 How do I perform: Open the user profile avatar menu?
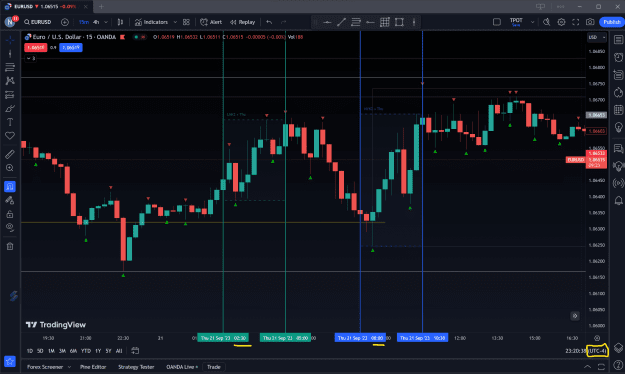coord(10,22)
